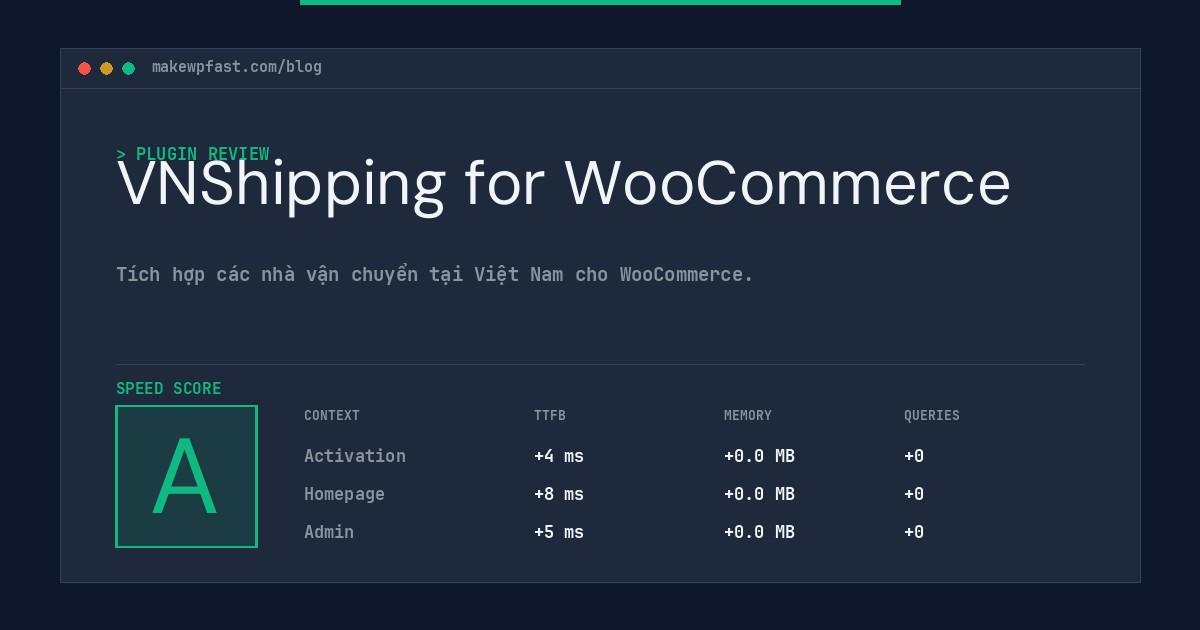Click Admin's +0 queries value

(x=914, y=532)
